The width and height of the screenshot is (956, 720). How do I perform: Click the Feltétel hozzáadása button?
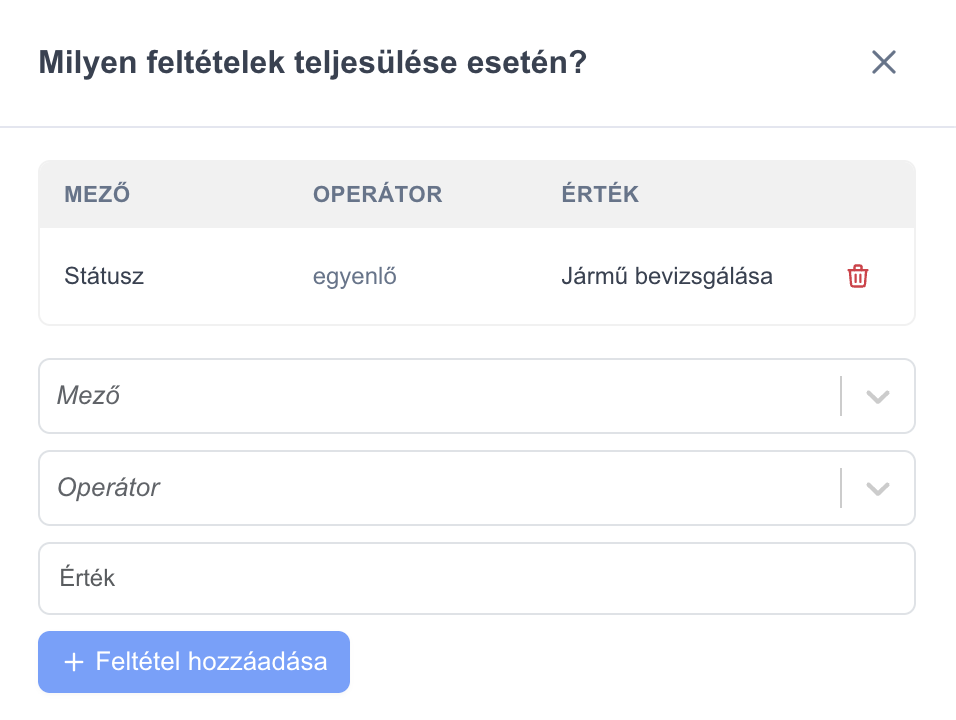[194, 662]
